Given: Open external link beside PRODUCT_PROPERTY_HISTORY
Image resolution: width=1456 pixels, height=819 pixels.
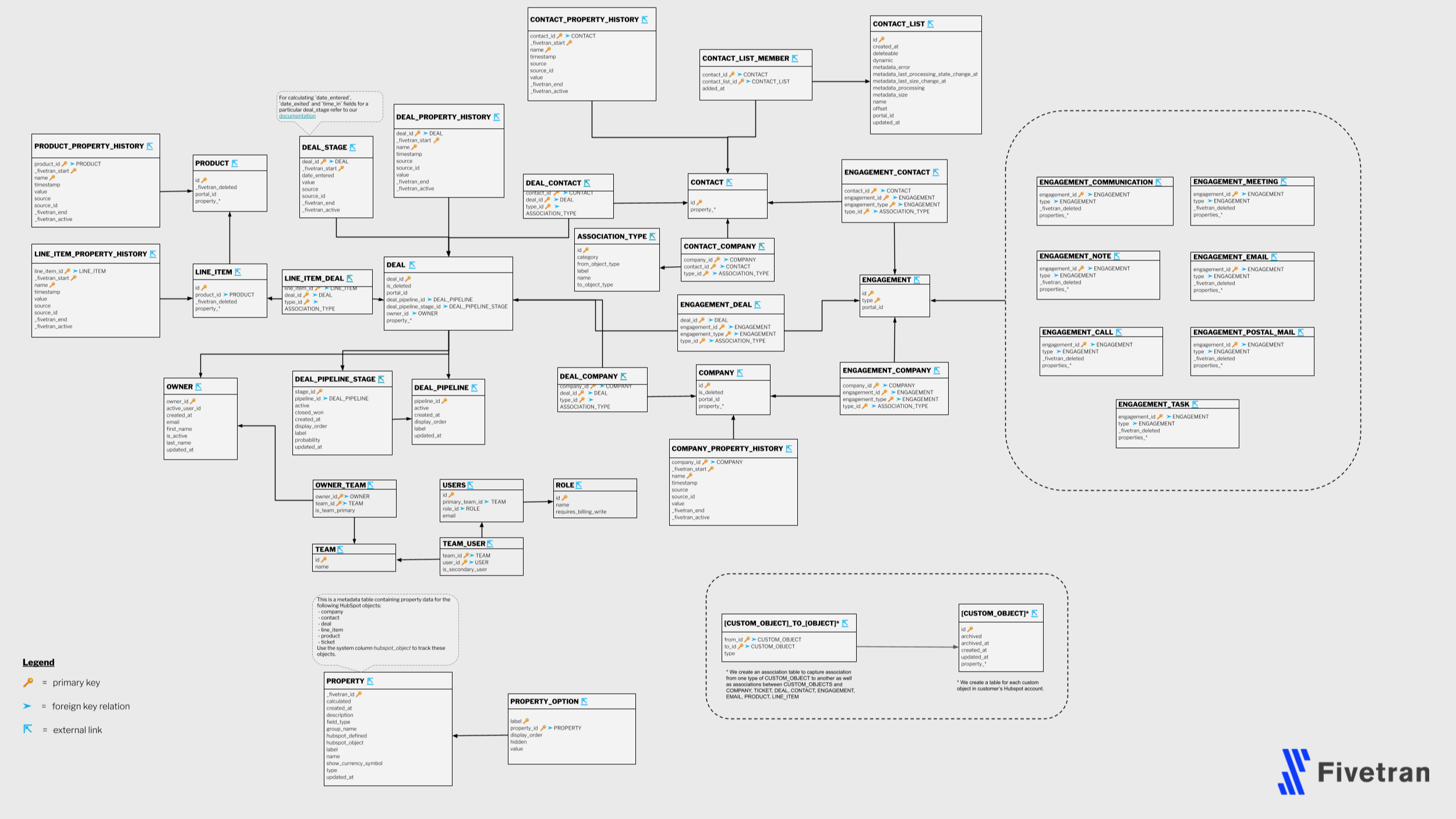Looking at the screenshot, I should pyautogui.click(x=150, y=146).
